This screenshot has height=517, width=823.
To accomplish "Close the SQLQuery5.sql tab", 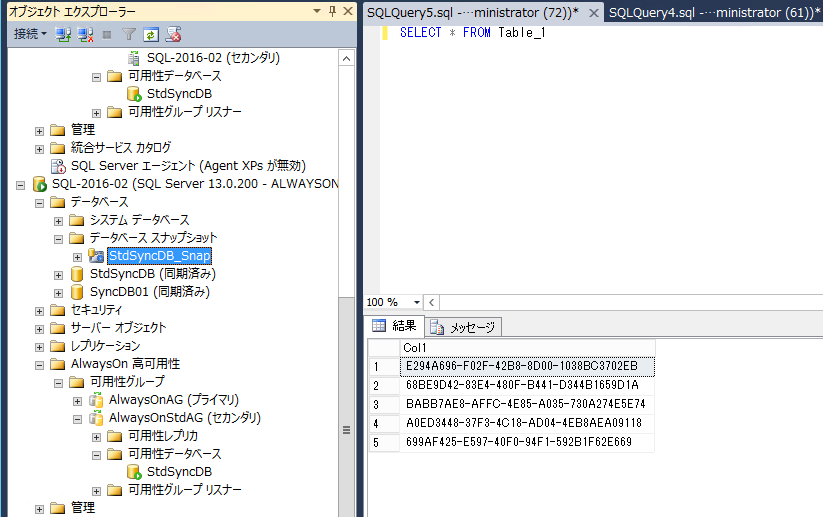I will 594,13.
